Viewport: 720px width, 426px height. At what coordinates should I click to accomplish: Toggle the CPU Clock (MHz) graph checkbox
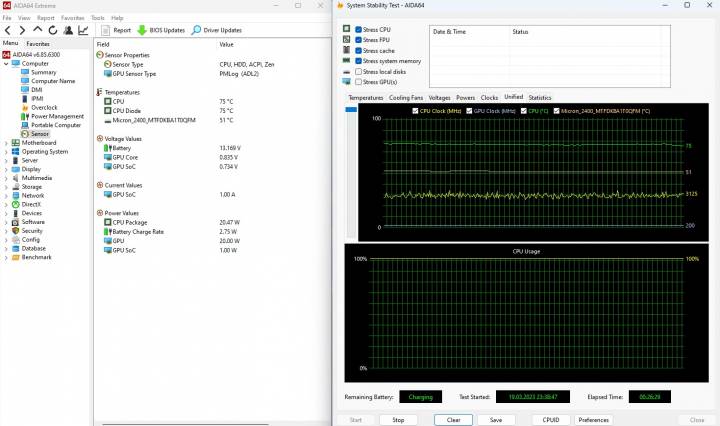pyautogui.click(x=415, y=111)
